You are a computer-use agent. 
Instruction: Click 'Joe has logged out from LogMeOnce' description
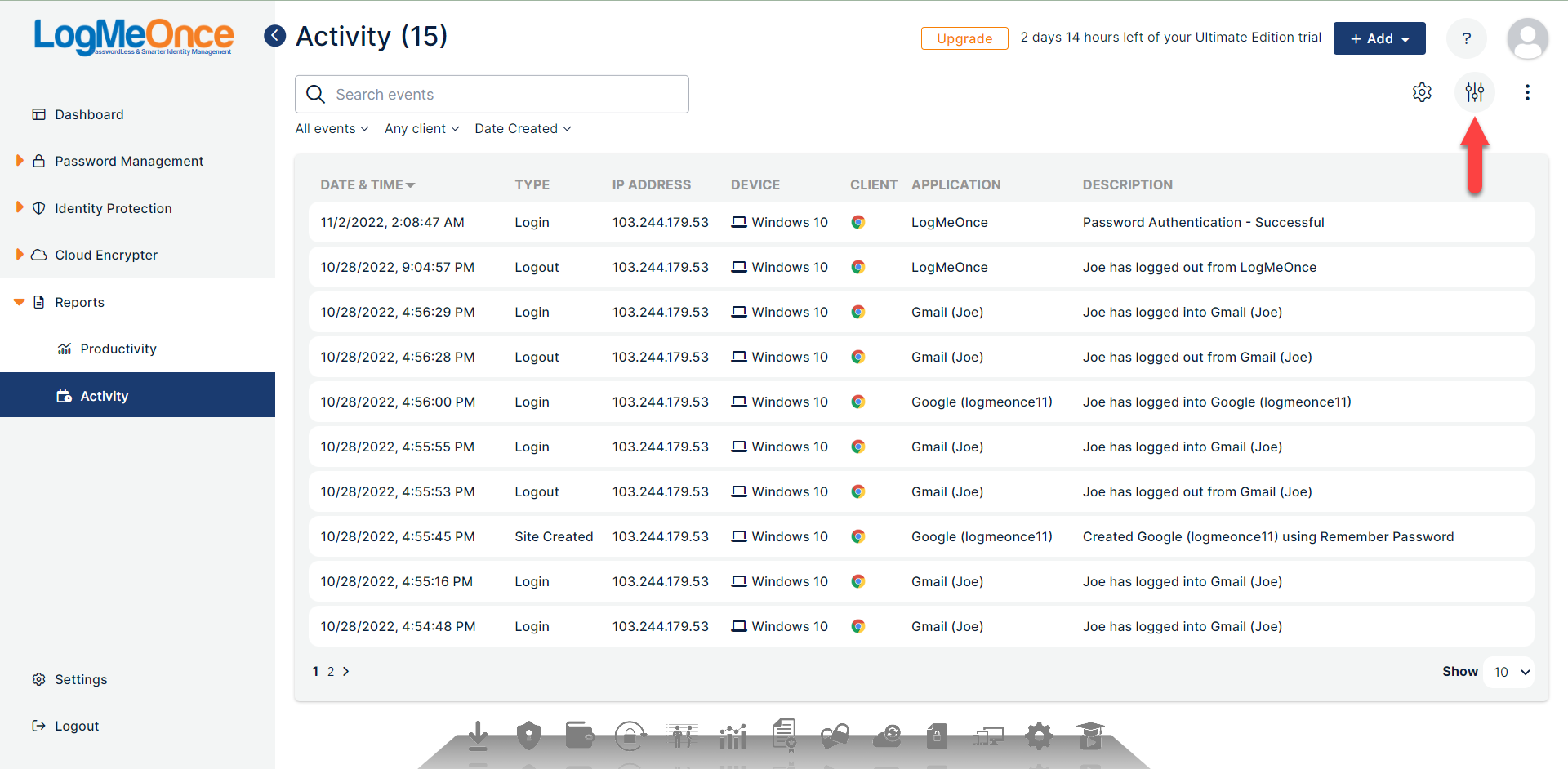(1200, 267)
